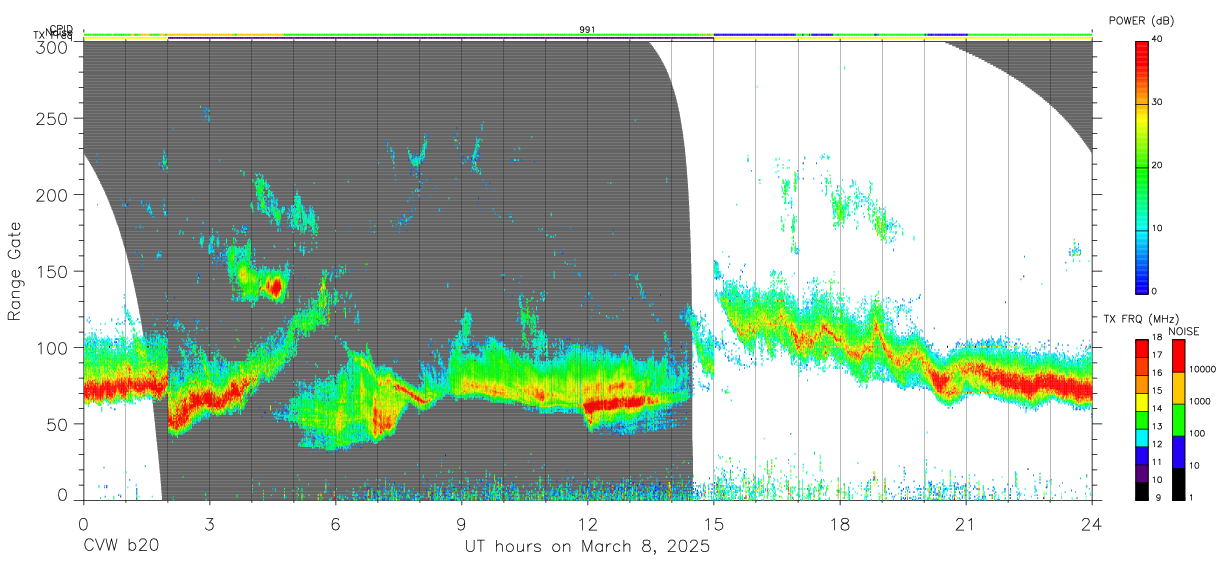Click Range Gate axis tick '250'

tap(53, 118)
